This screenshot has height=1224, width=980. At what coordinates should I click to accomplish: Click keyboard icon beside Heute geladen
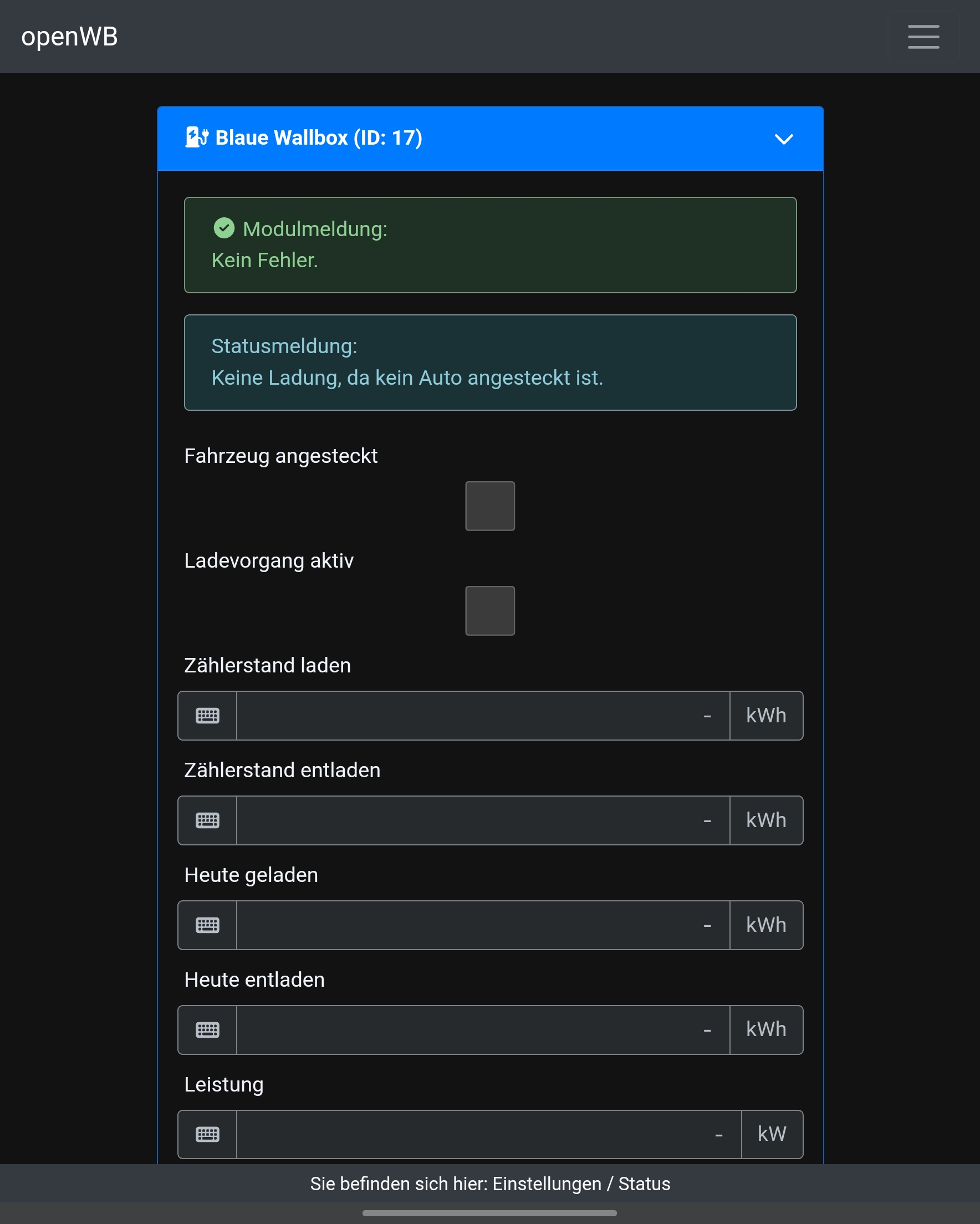pyautogui.click(x=207, y=925)
